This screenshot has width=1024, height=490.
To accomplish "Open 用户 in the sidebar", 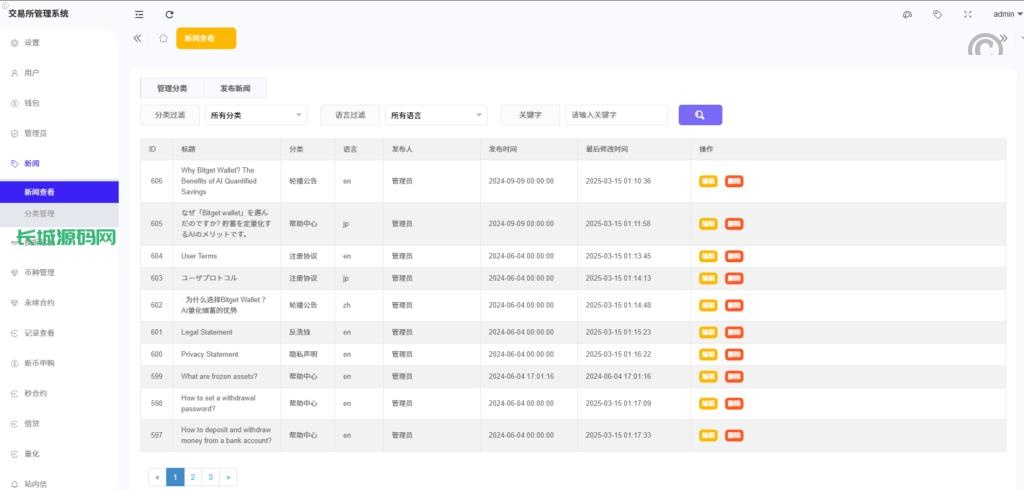I will pyautogui.click(x=32, y=73).
